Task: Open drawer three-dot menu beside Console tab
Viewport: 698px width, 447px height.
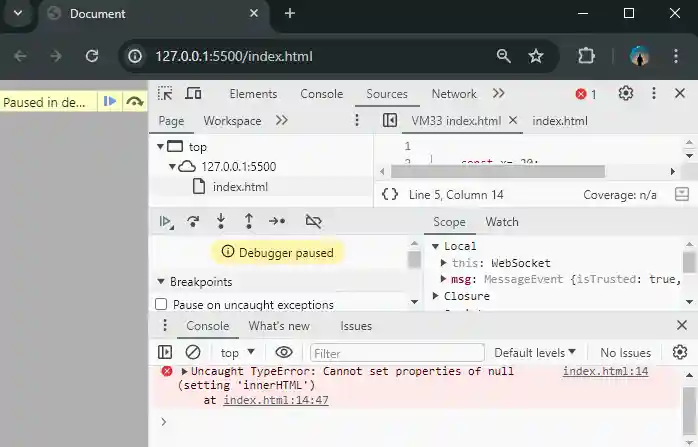Action: coord(165,325)
